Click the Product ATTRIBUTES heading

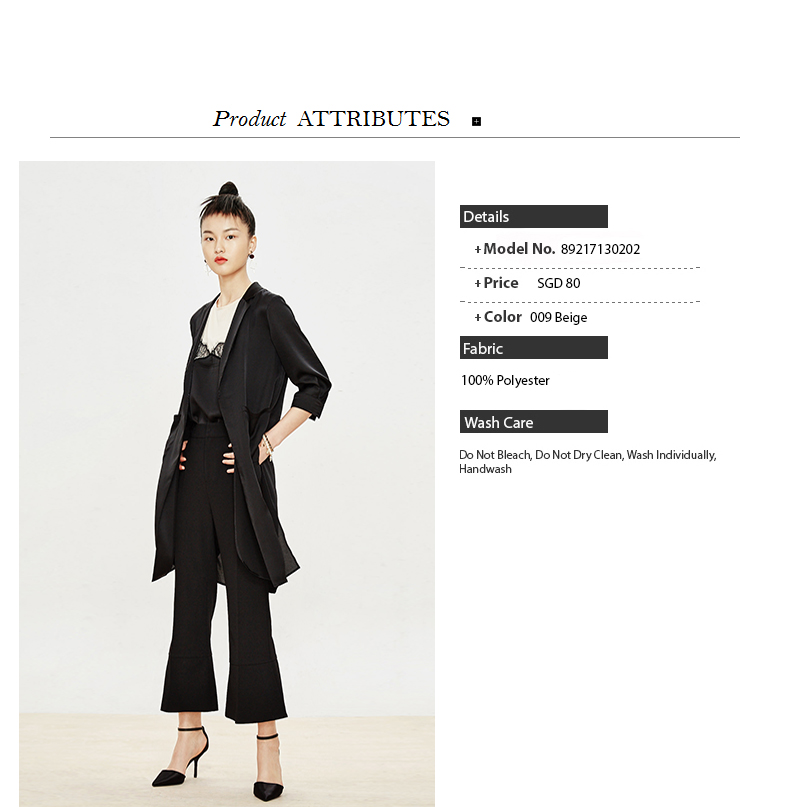click(x=331, y=119)
